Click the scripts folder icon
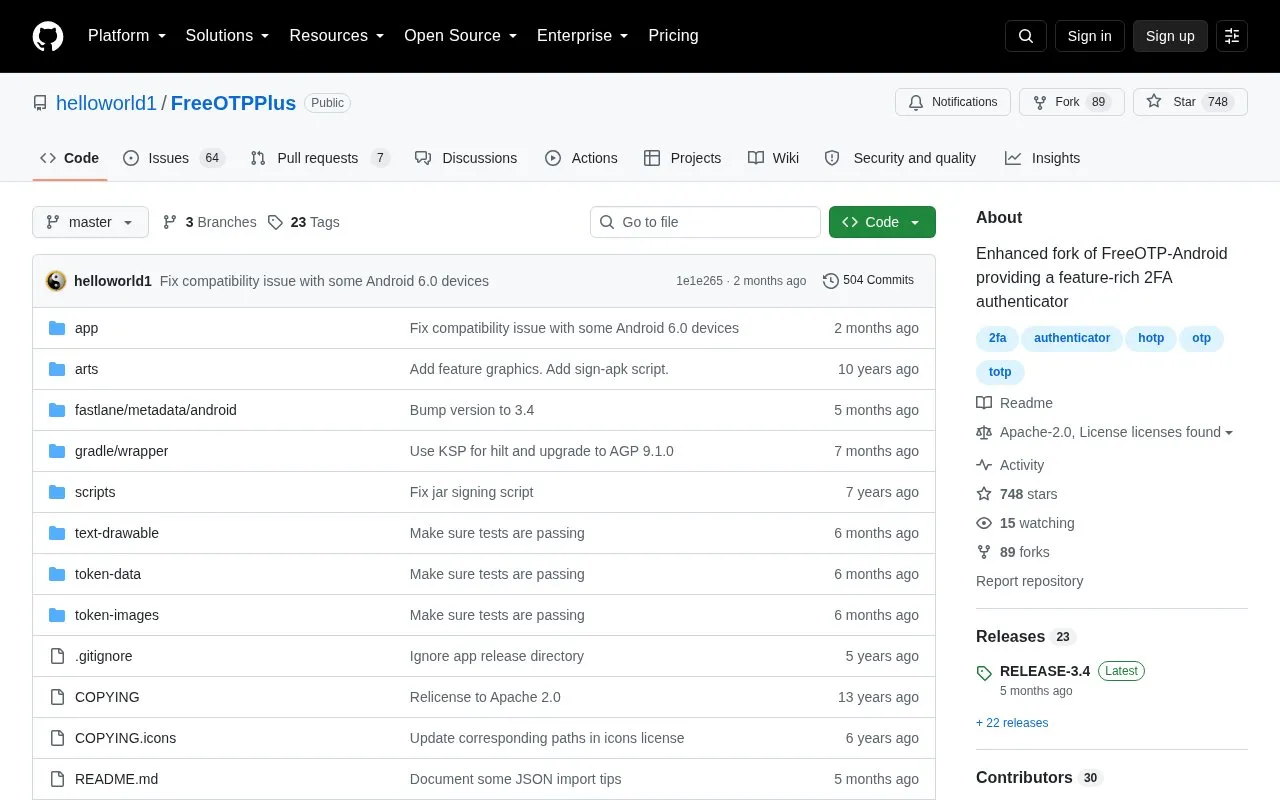Image resolution: width=1280 pixels, height=800 pixels. tap(57, 492)
